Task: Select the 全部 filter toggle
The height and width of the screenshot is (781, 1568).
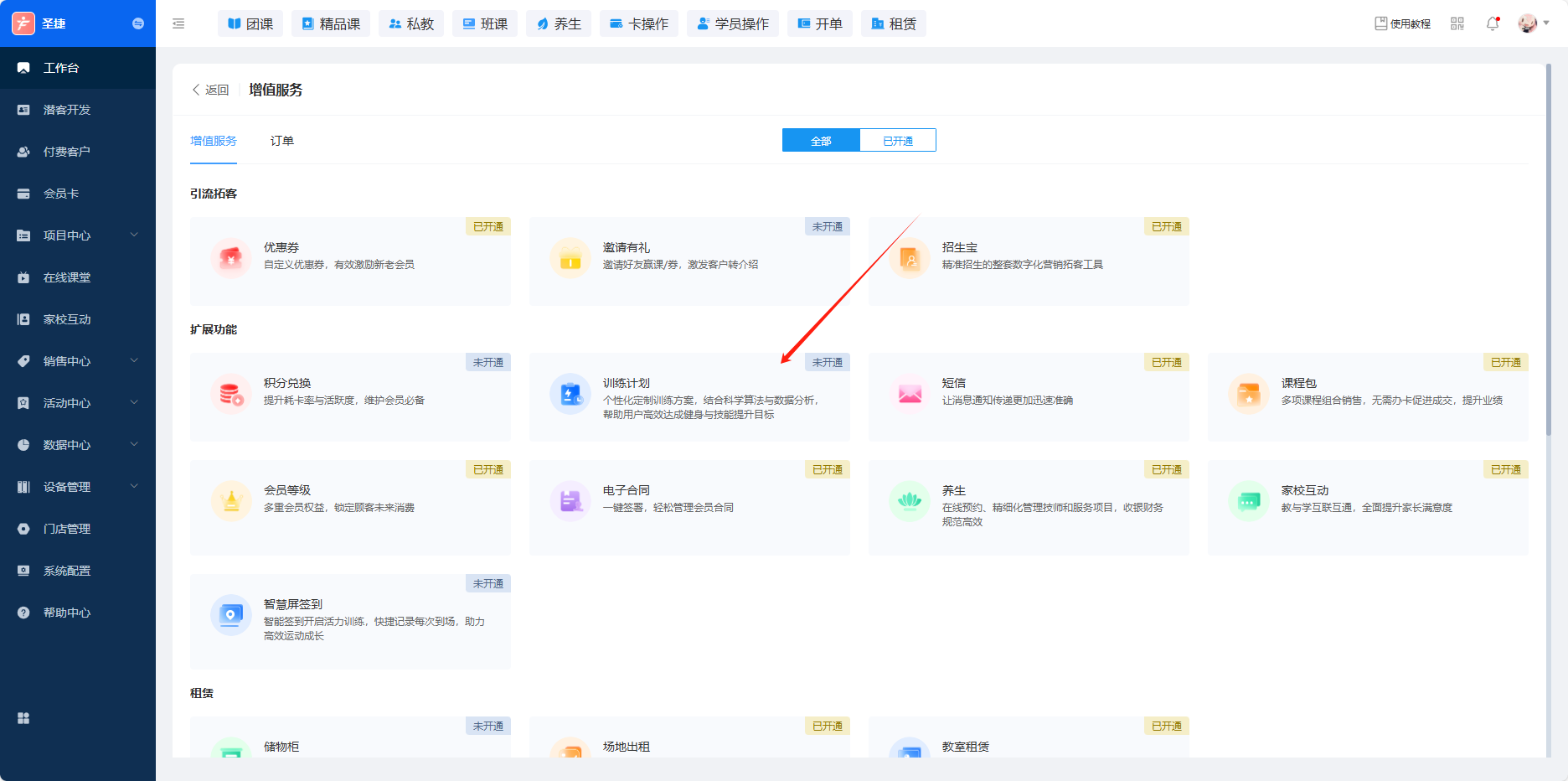Action: click(x=821, y=141)
